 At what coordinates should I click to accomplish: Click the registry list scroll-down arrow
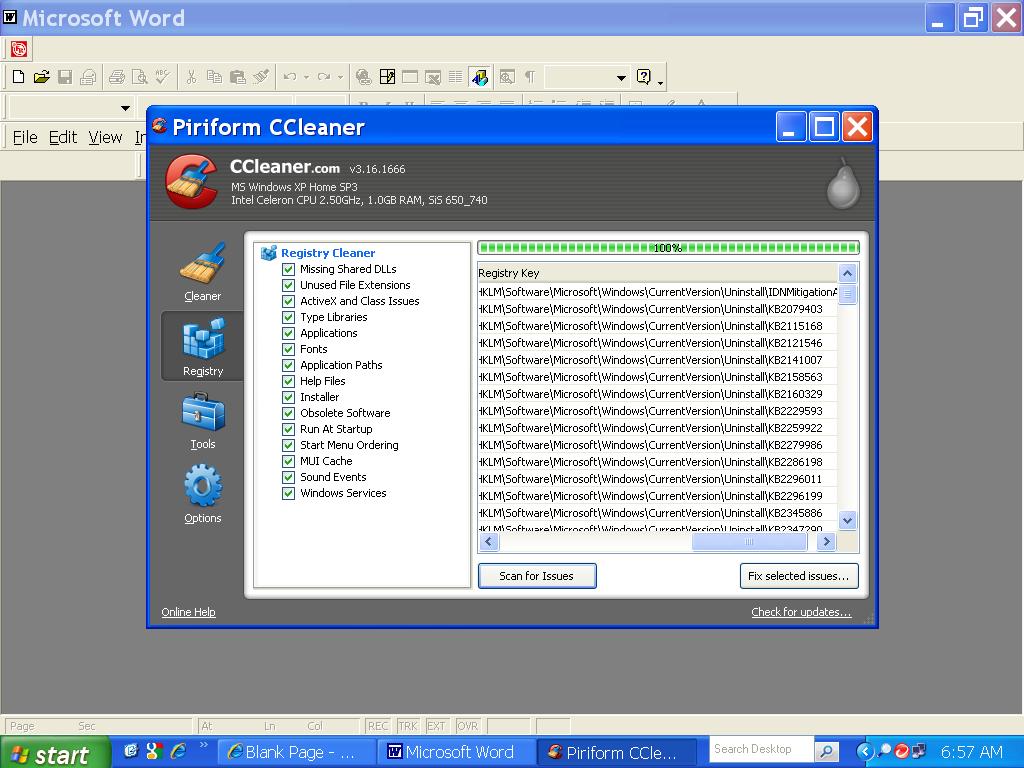[x=847, y=520]
